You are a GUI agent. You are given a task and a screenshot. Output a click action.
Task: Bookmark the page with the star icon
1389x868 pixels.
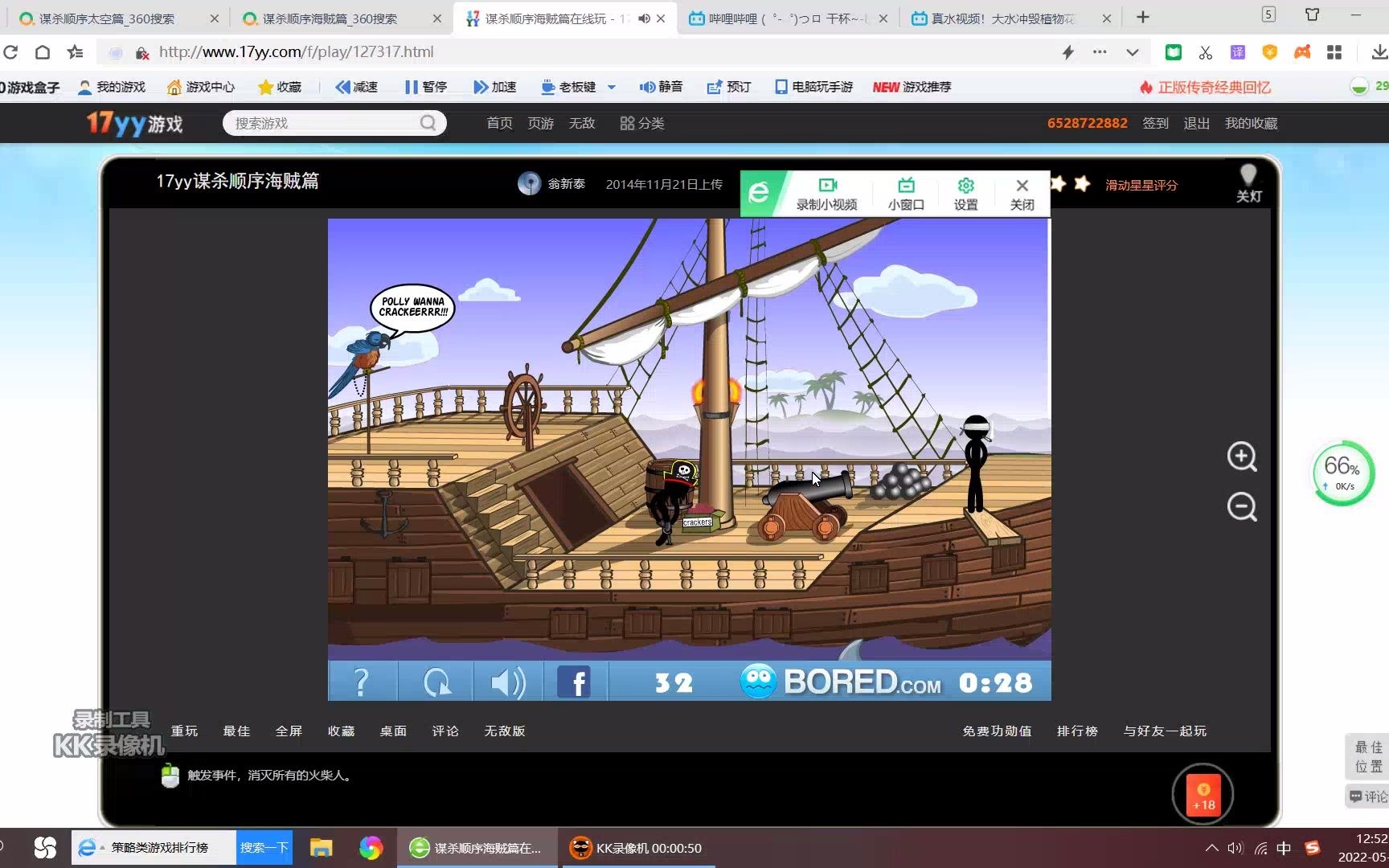(x=76, y=52)
